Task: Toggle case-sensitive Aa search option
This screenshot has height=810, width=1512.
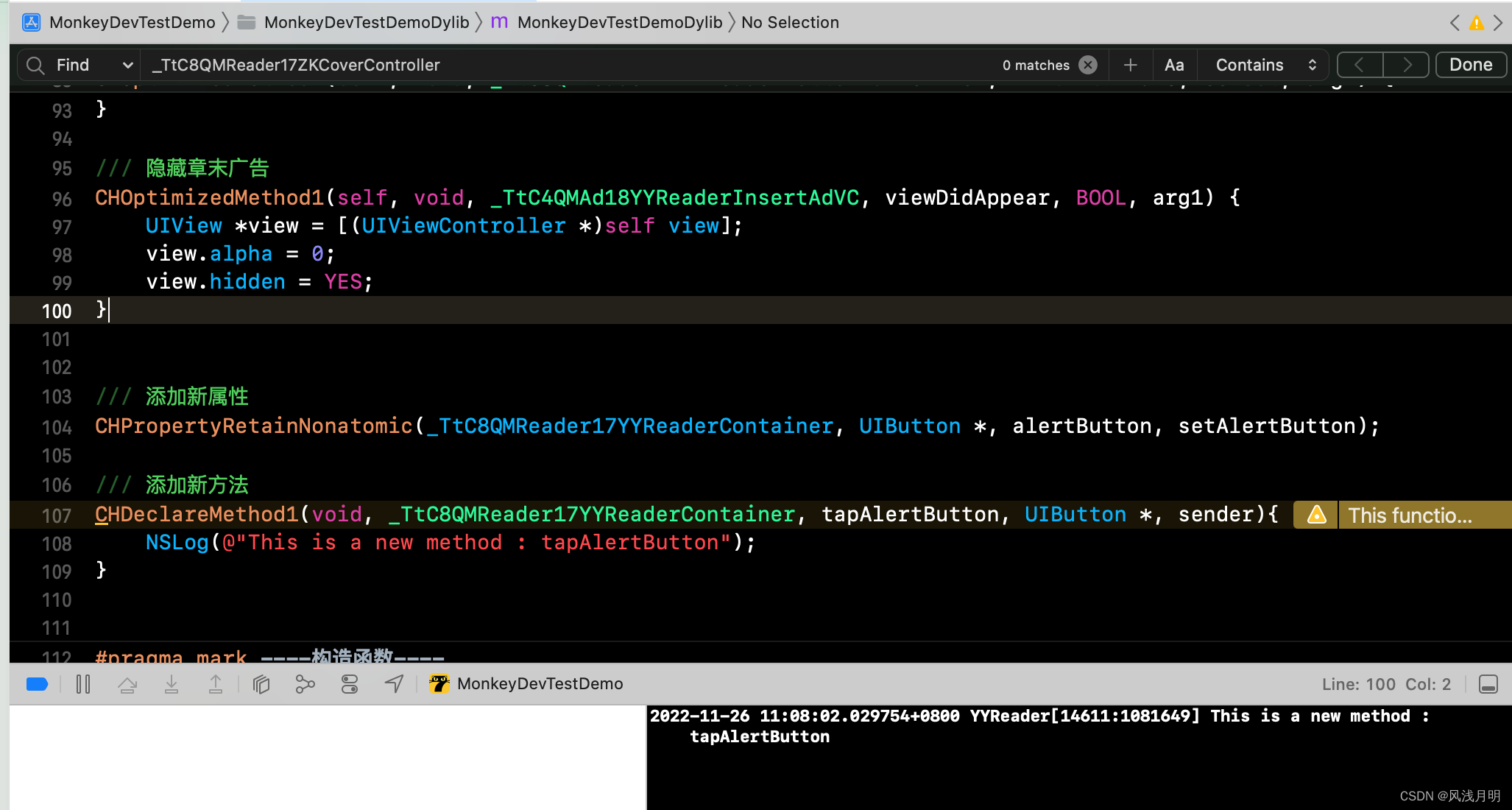Action: [1174, 65]
